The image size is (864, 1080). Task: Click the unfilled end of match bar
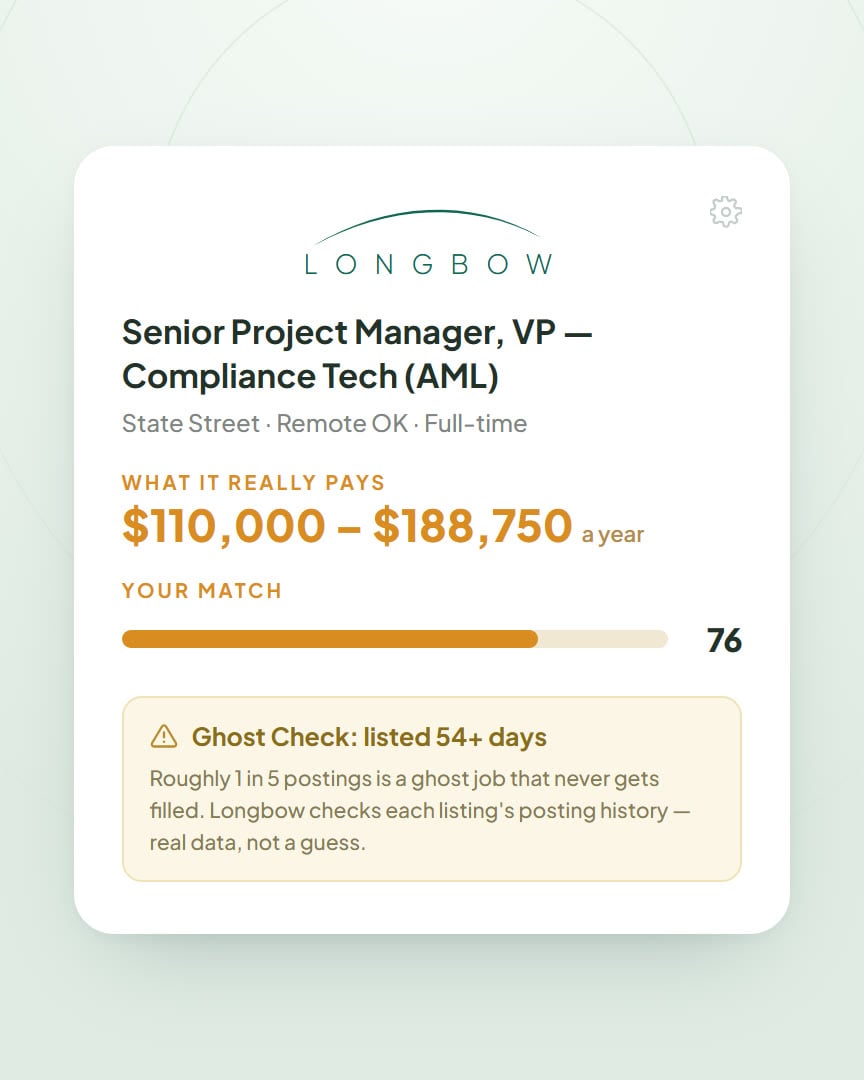[603, 639]
